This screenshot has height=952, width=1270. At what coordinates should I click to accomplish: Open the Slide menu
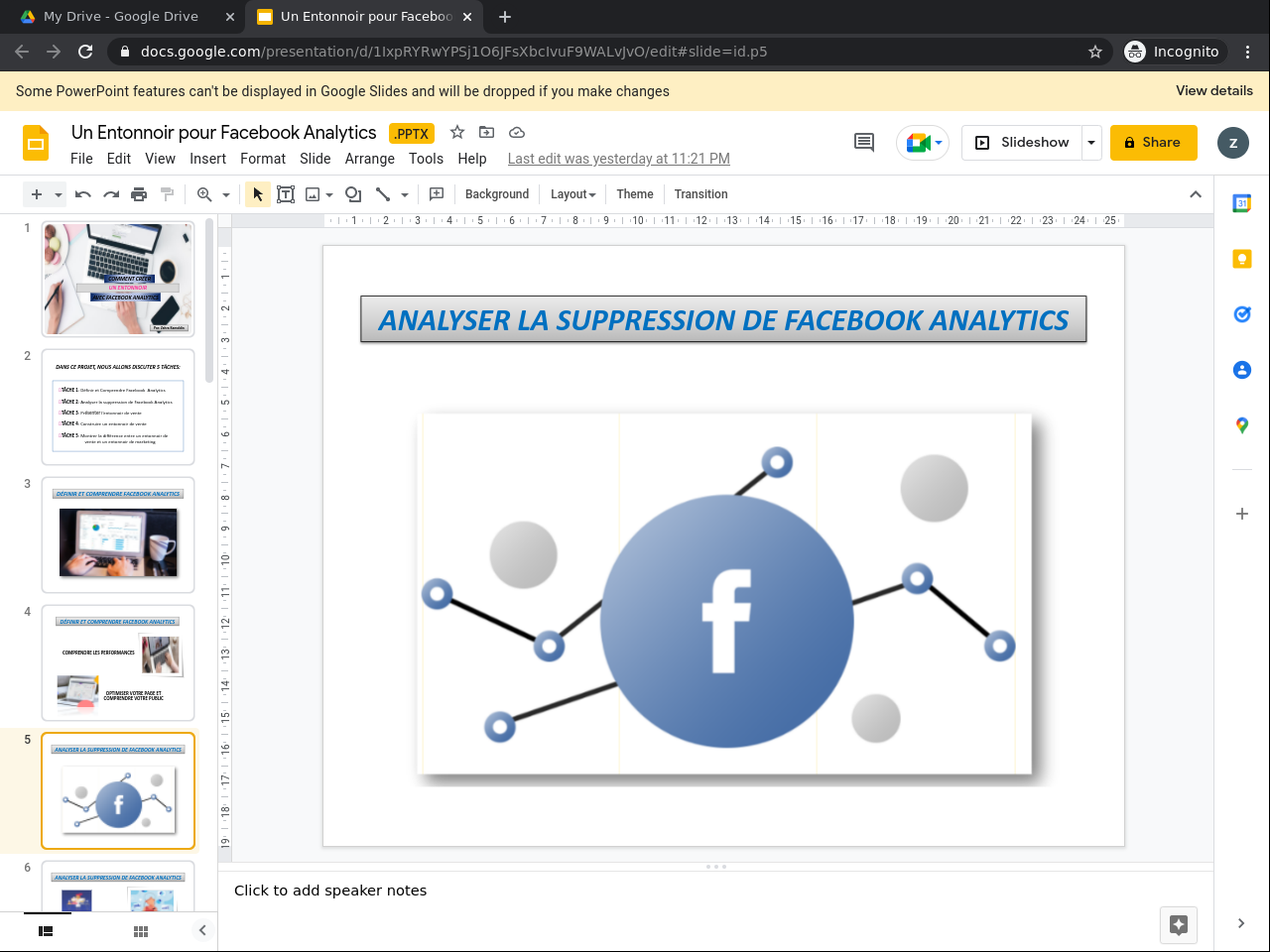click(316, 159)
